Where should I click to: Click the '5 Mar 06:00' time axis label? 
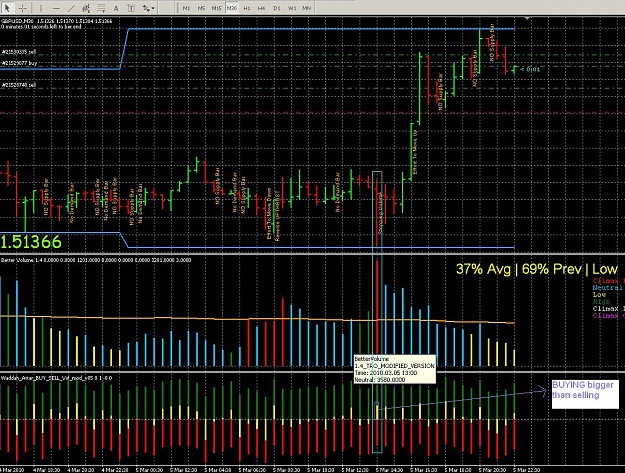click(x=252, y=470)
